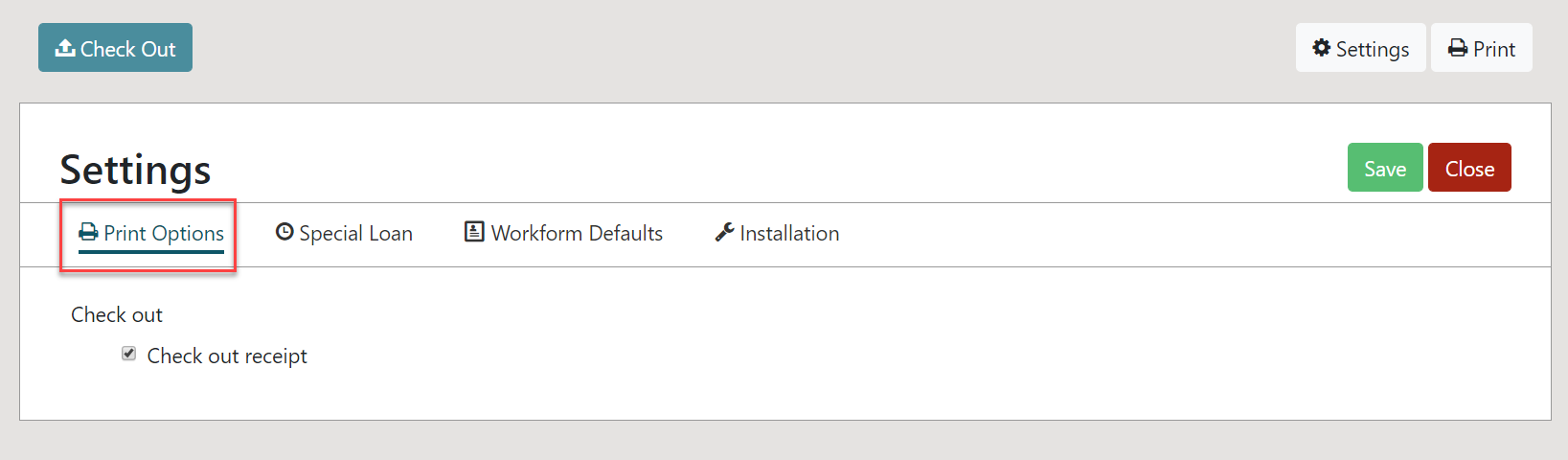Screen dimensions: 1568x460
Task: Click the clock icon next to Special Loan
Action: 284,232
